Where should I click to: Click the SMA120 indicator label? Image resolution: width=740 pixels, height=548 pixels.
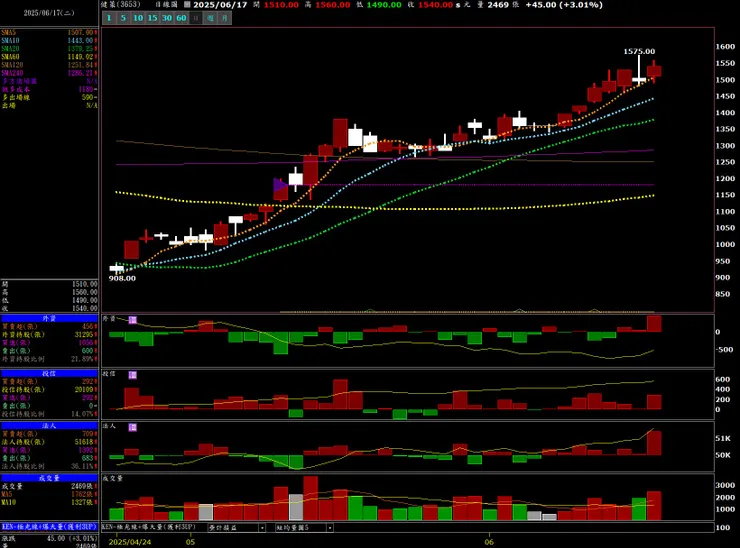[12, 65]
